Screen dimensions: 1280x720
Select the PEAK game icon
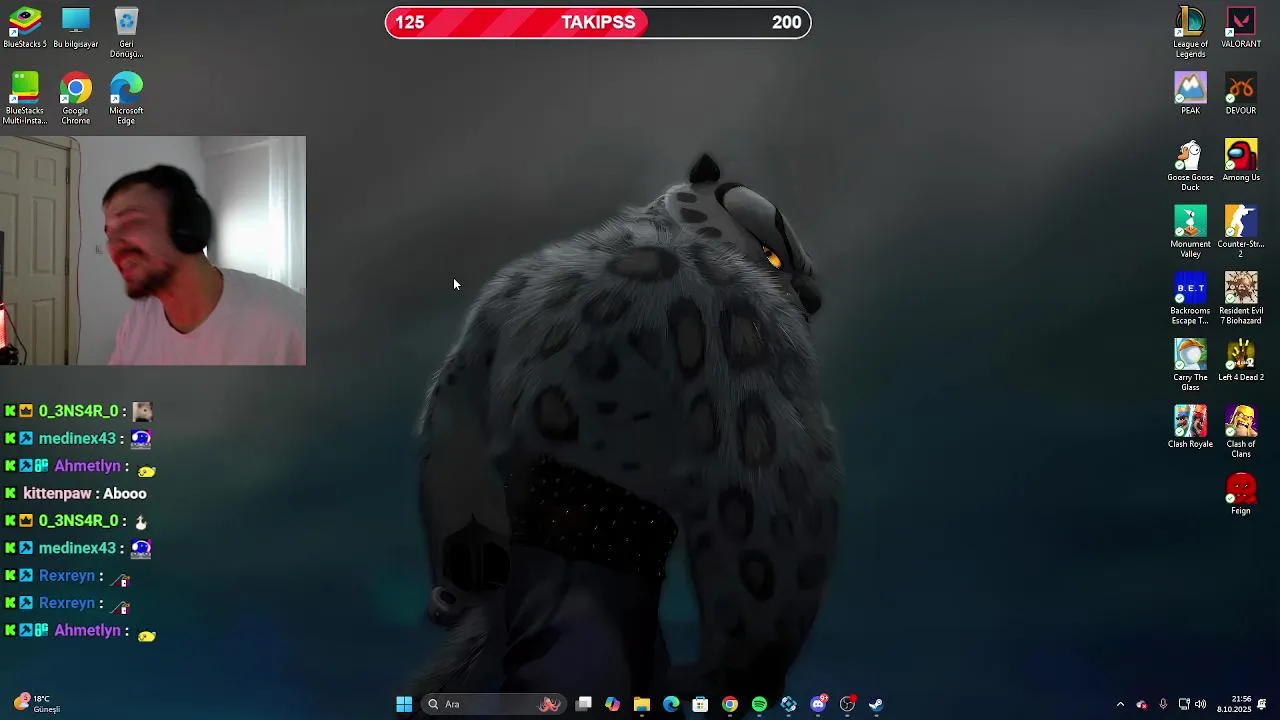pos(1190,93)
